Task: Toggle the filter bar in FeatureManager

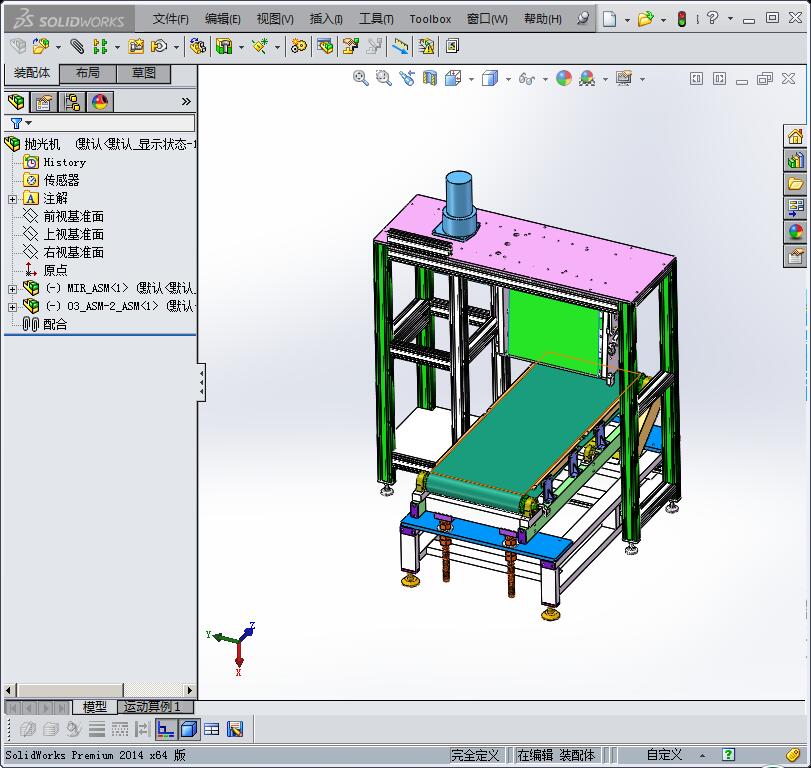Action: coord(16,124)
